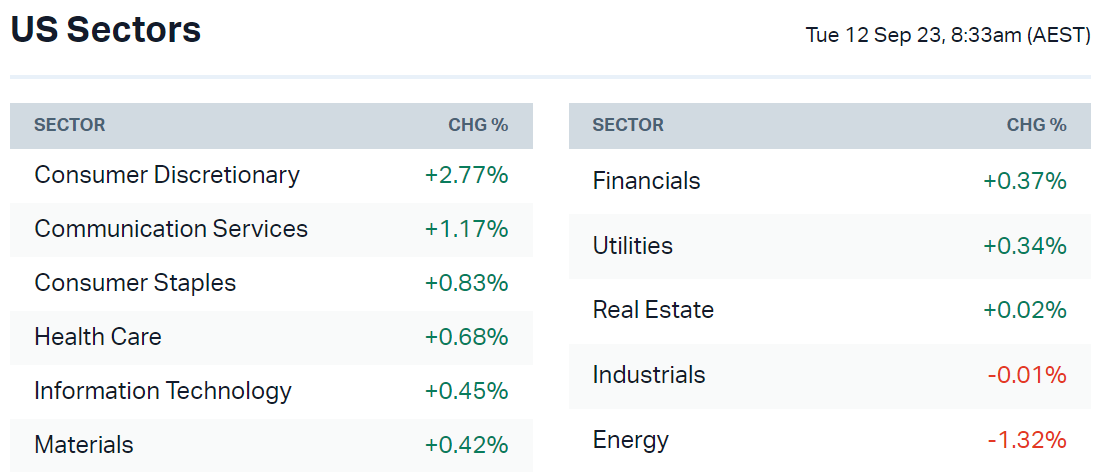Click the Health Care sector name
This screenshot has height=472, width=1102.
click(x=98, y=337)
